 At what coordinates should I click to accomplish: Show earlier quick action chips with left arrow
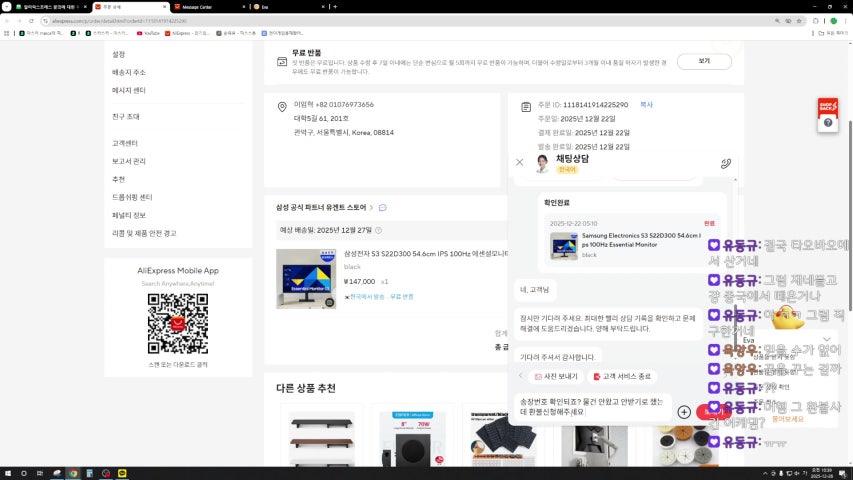point(521,376)
